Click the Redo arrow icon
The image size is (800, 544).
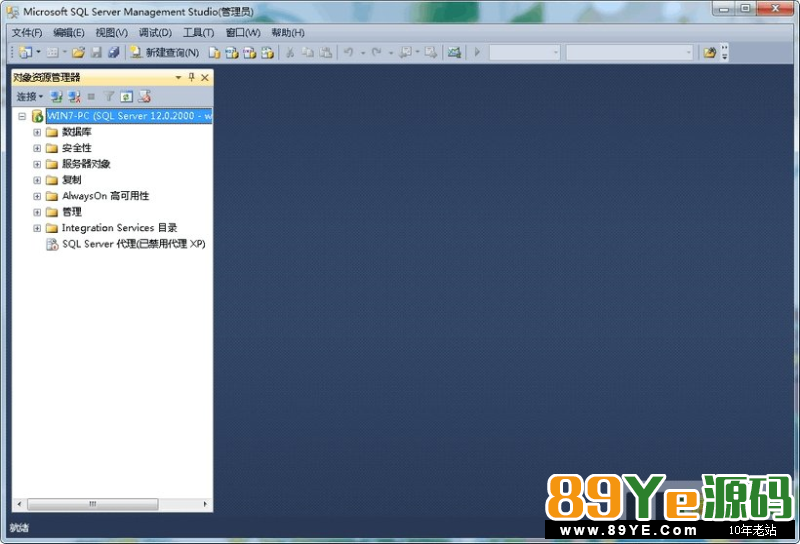(377, 52)
